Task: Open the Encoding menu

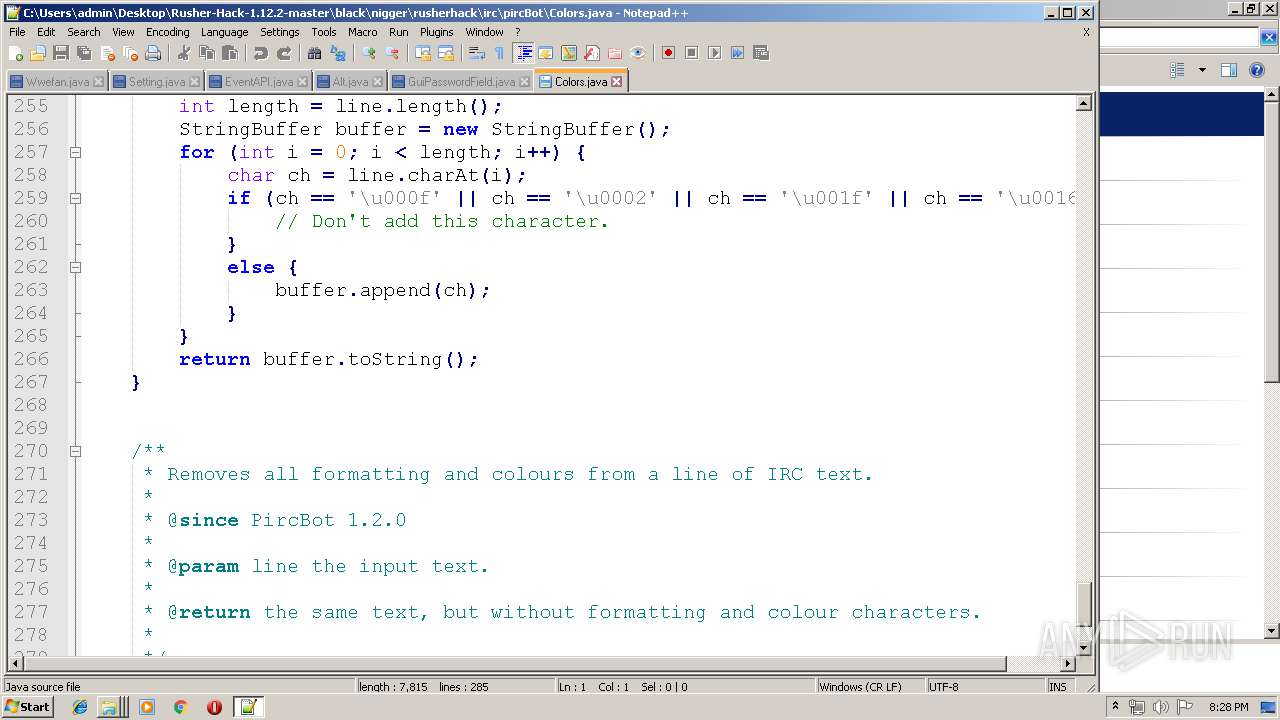Action: click(167, 32)
